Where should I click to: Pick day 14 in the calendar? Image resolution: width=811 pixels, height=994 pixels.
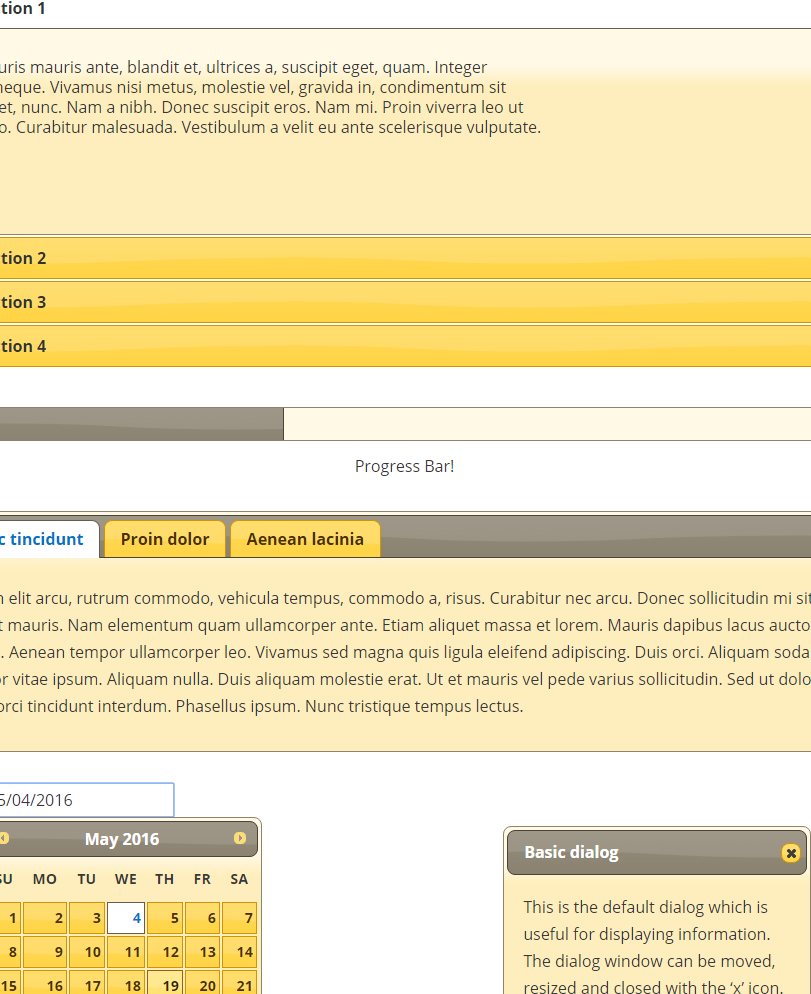(x=239, y=952)
